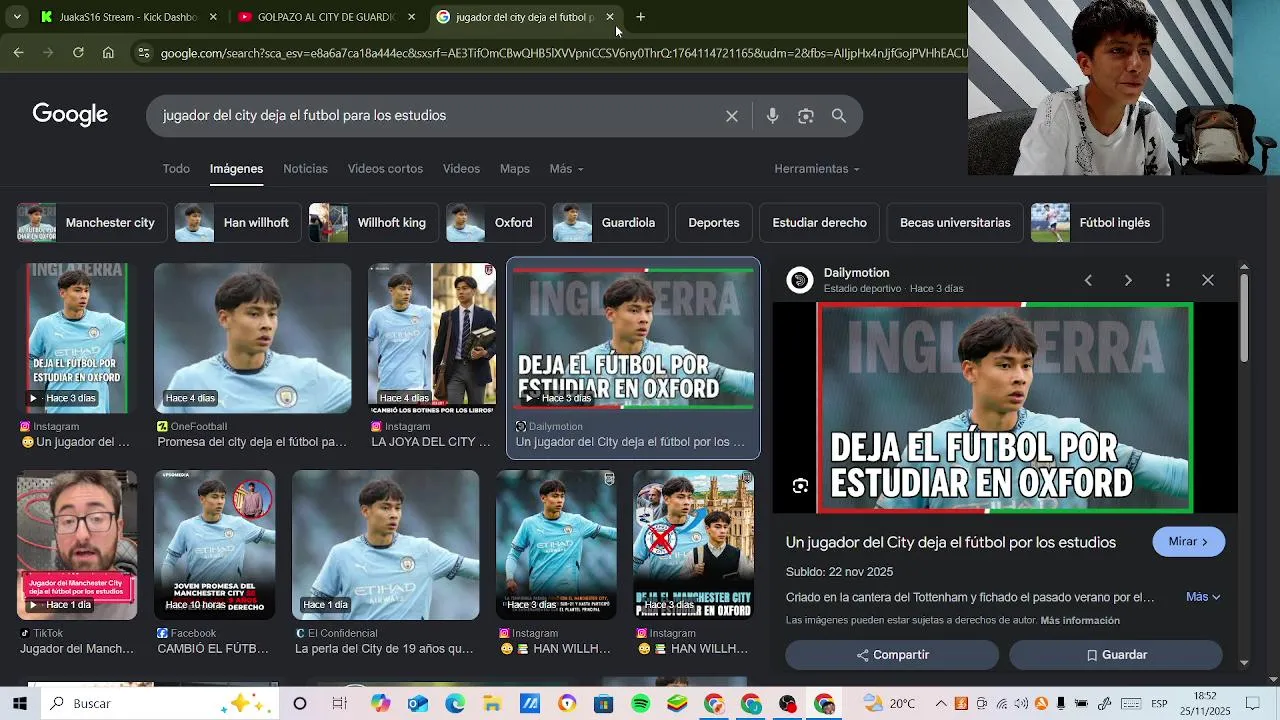Clear the search box text with X
Image resolution: width=1280 pixels, height=720 pixels.
click(732, 116)
